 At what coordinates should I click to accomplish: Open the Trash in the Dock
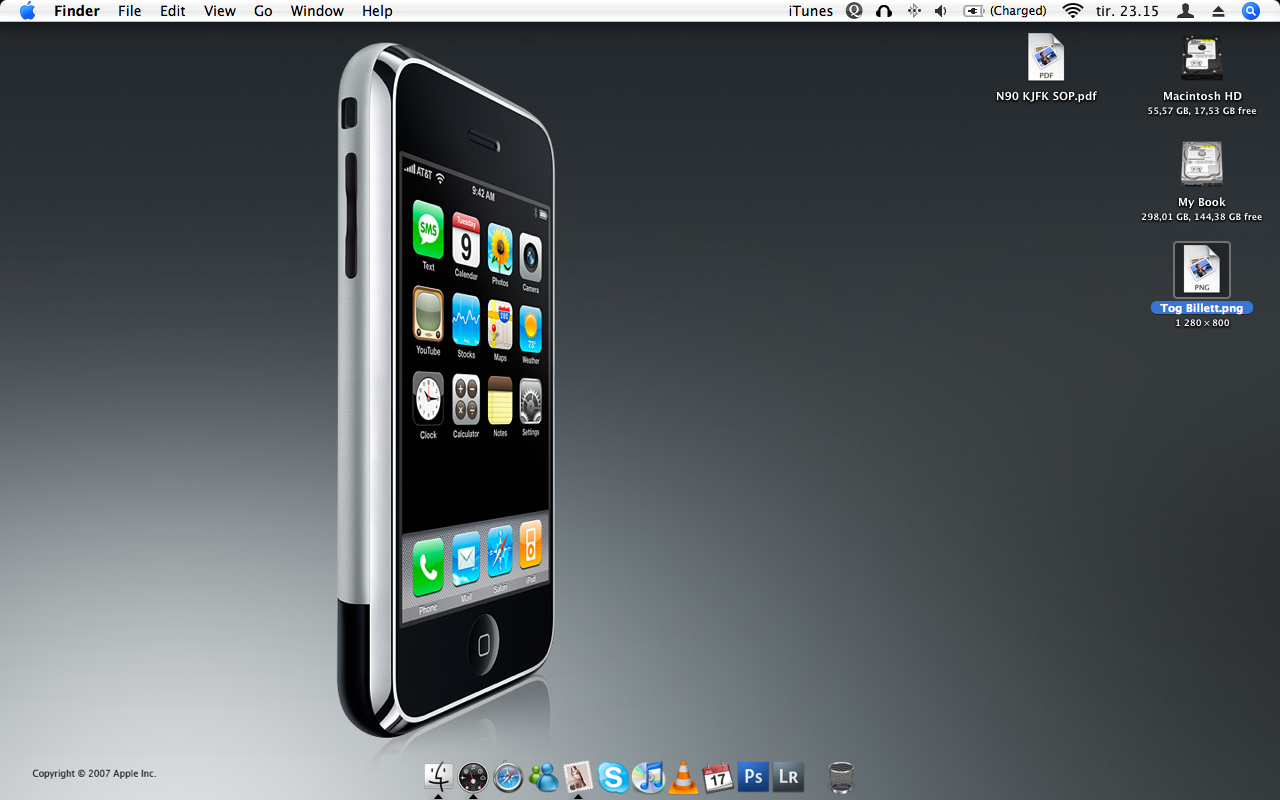(x=842, y=777)
